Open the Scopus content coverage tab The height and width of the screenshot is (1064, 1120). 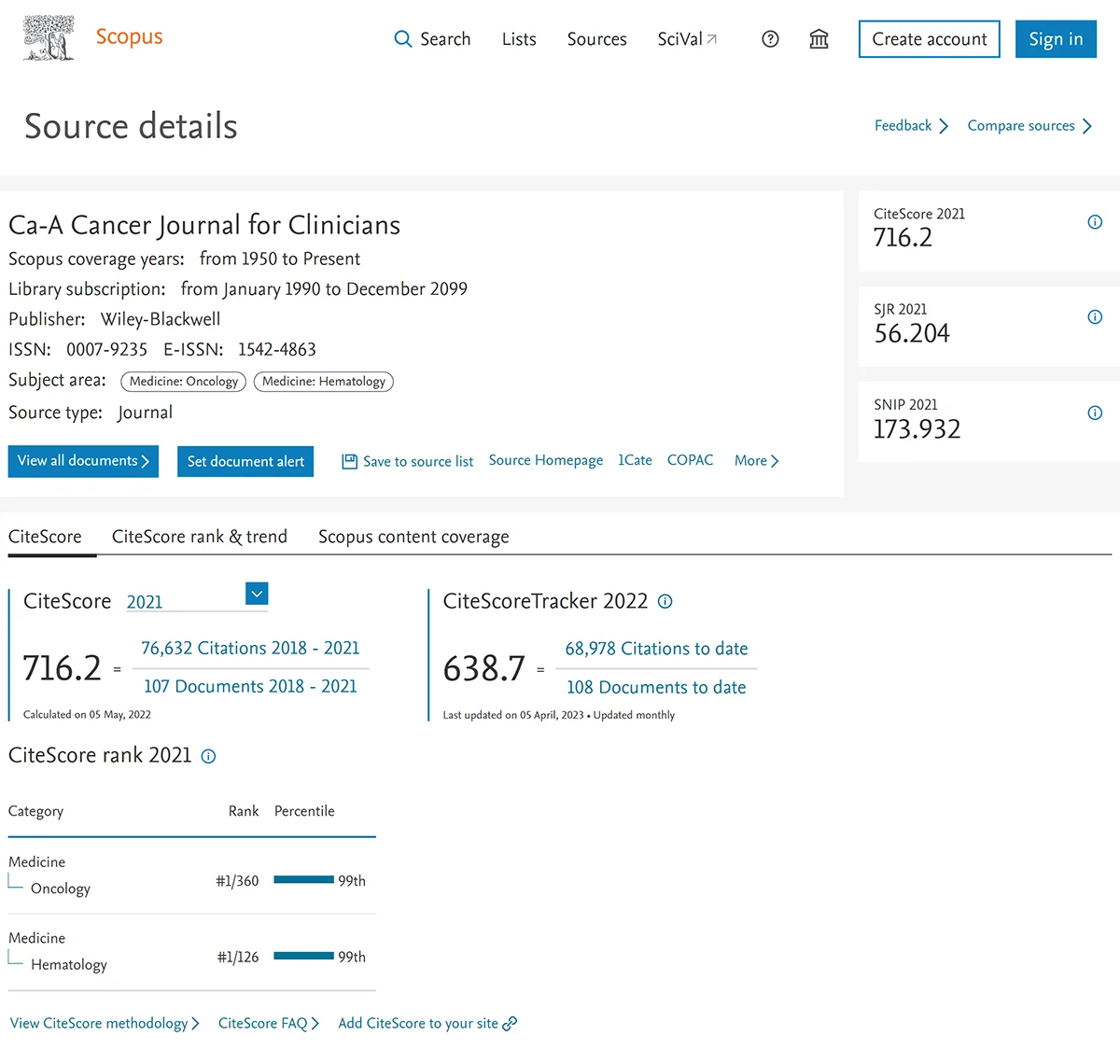413,537
